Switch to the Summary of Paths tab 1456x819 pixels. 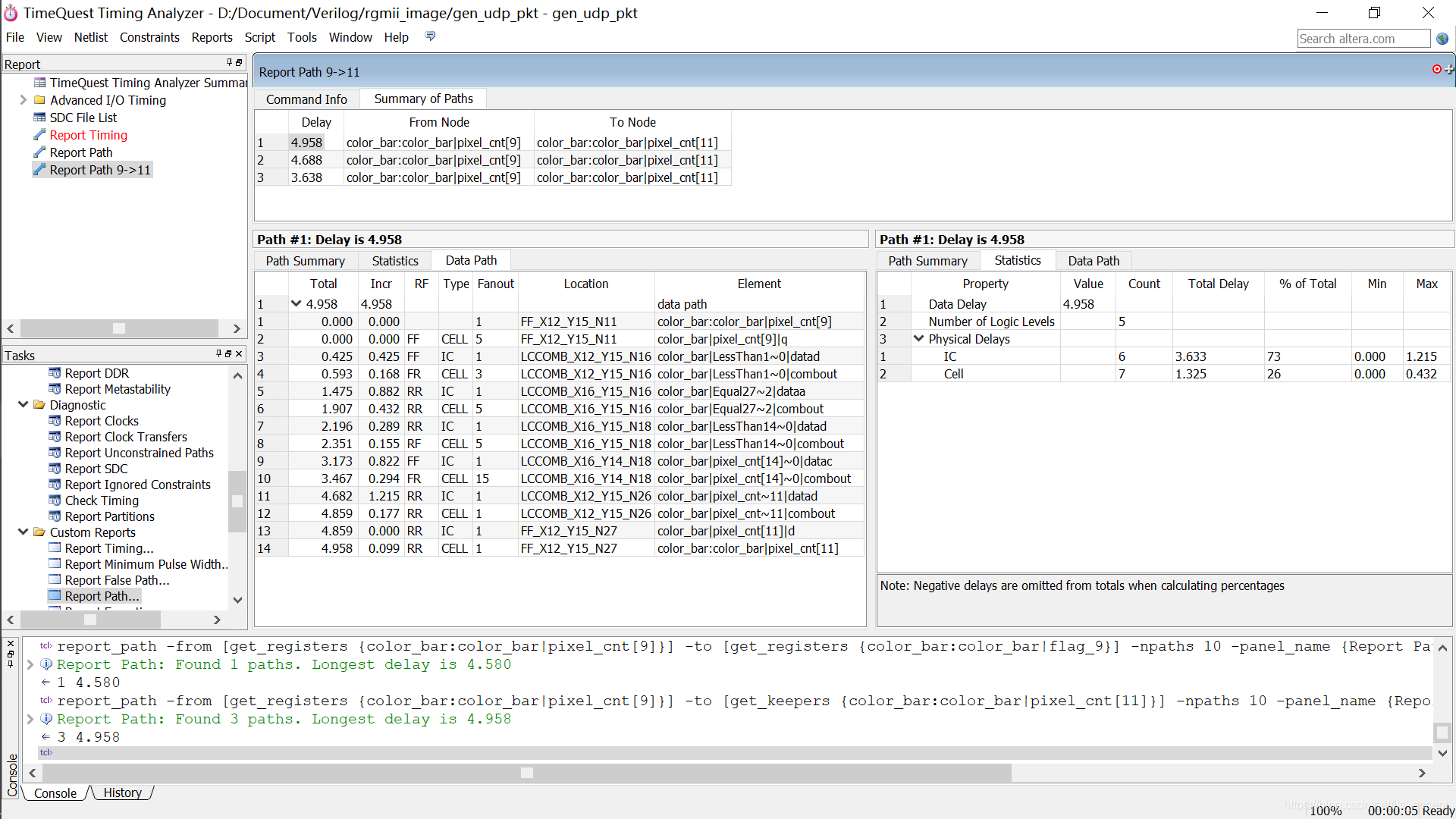(423, 99)
